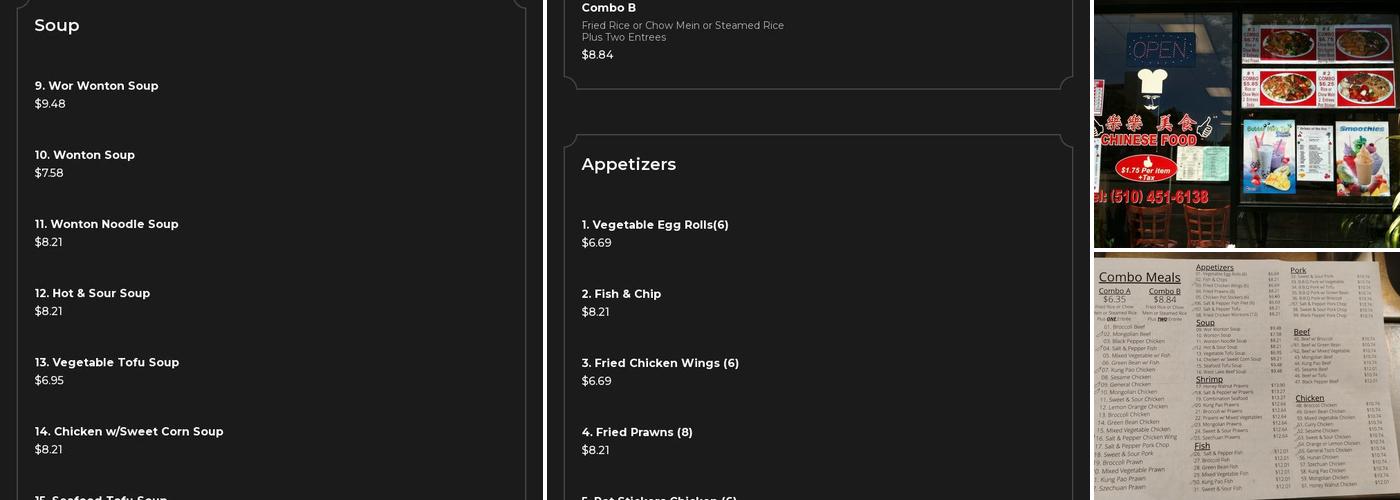
Task: Click the $7.58 Wonton Soup price
Action: (49, 173)
